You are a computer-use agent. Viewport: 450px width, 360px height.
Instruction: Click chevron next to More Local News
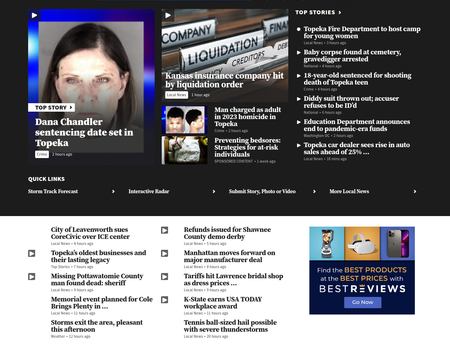tap(415, 191)
